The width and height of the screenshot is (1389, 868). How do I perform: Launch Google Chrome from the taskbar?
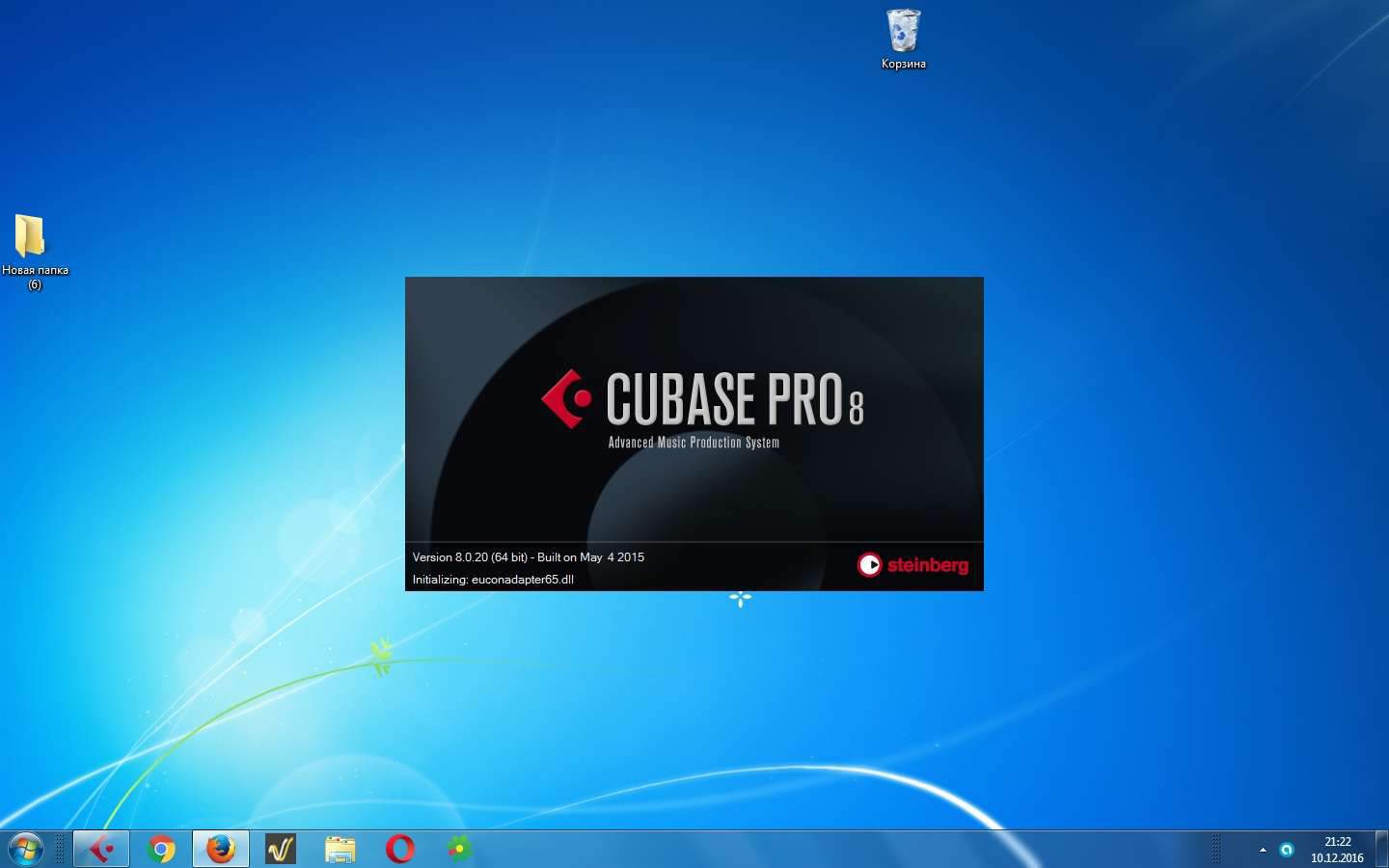(161, 849)
